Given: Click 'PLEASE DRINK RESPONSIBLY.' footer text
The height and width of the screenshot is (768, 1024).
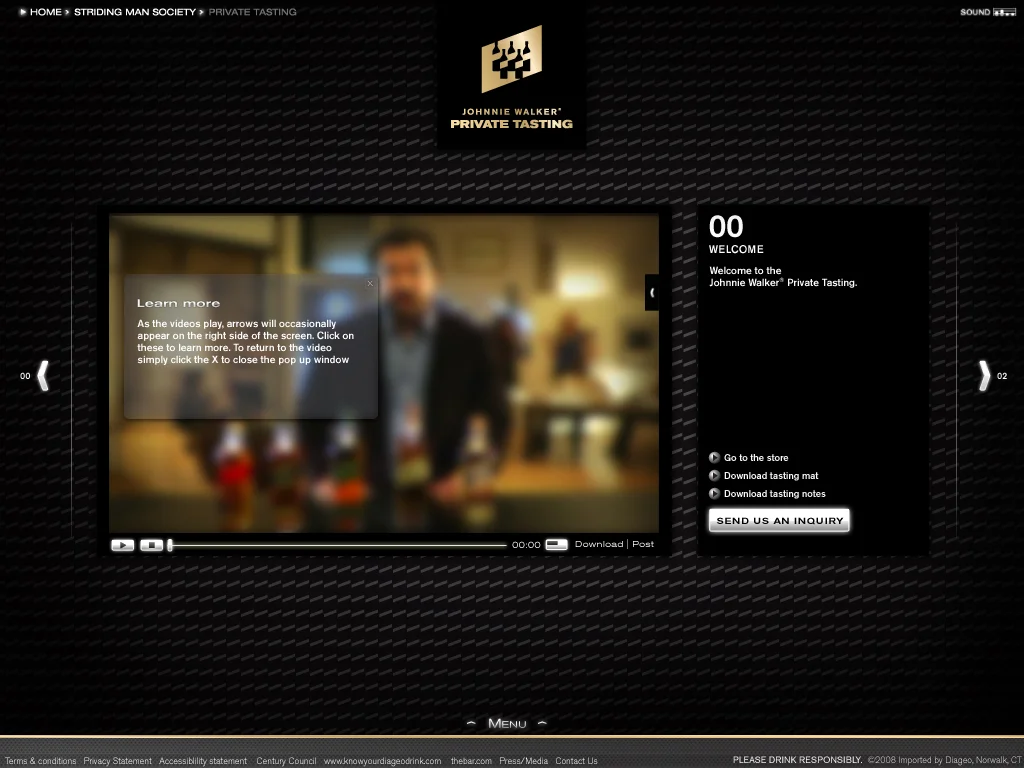Looking at the screenshot, I should pyautogui.click(x=797, y=760).
